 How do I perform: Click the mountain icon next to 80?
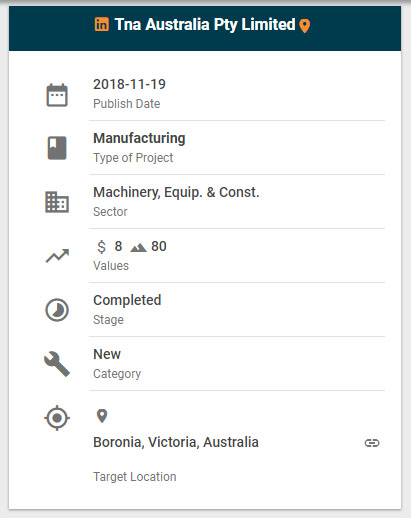point(138,248)
